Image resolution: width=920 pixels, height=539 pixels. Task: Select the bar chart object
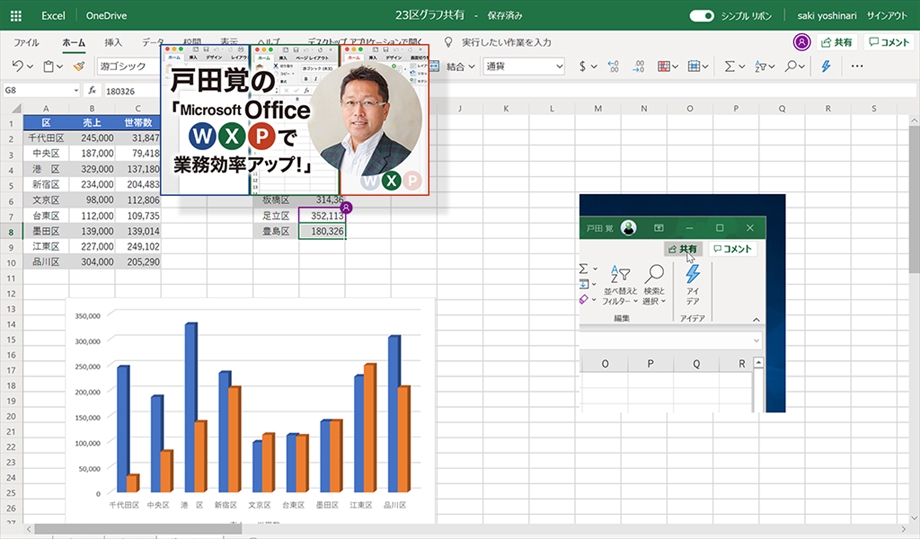coord(251,411)
